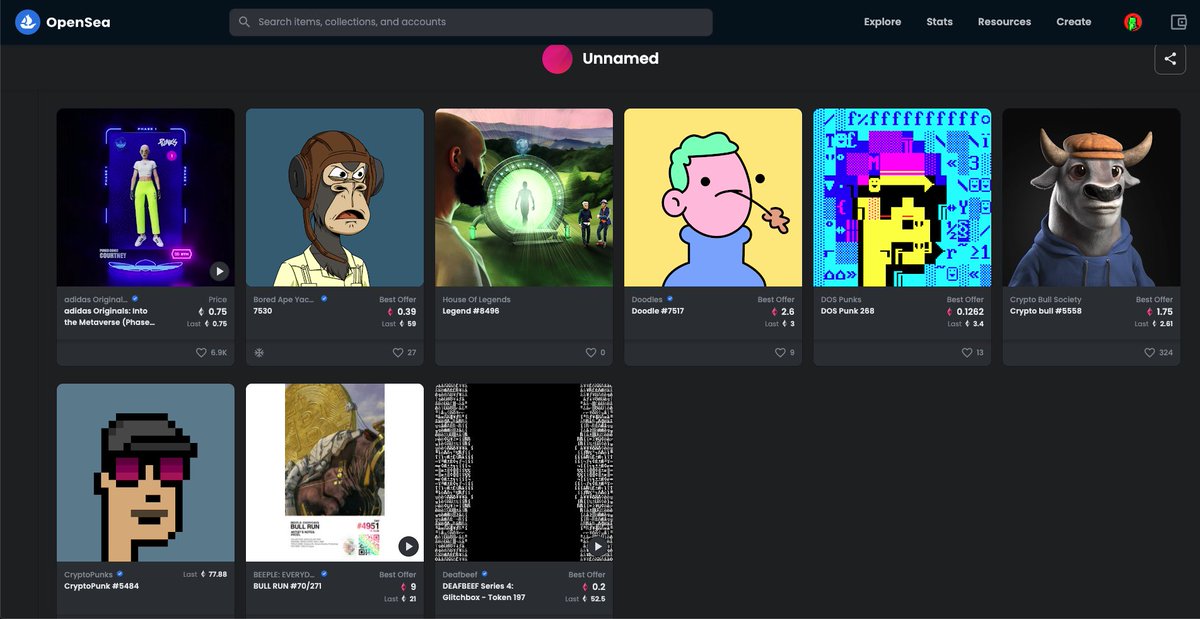Screen dimensions: 1200x619
Task: Open the Bored Ape Yac... collection link
Action: coord(285,299)
